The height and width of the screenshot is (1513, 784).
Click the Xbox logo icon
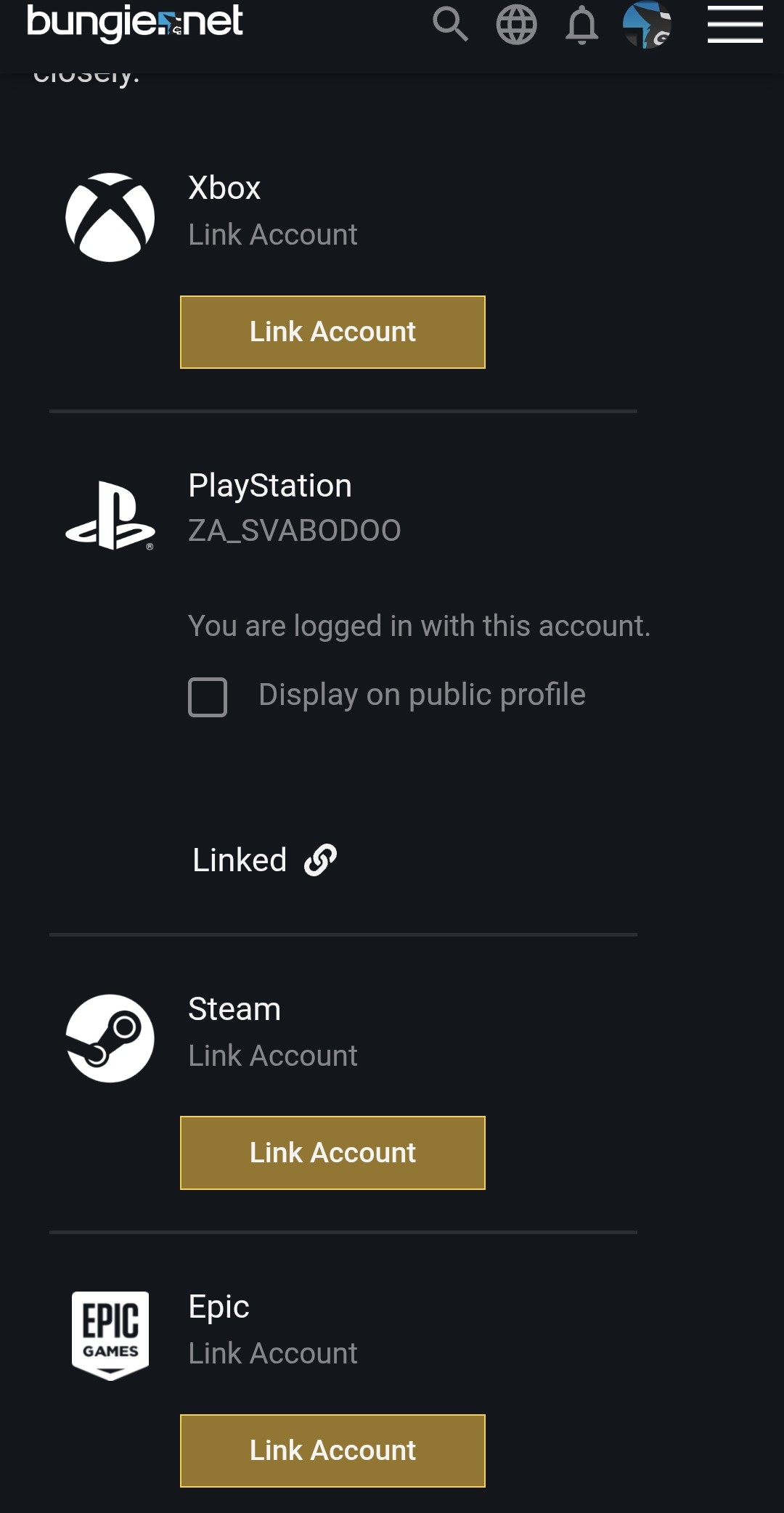pos(110,217)
